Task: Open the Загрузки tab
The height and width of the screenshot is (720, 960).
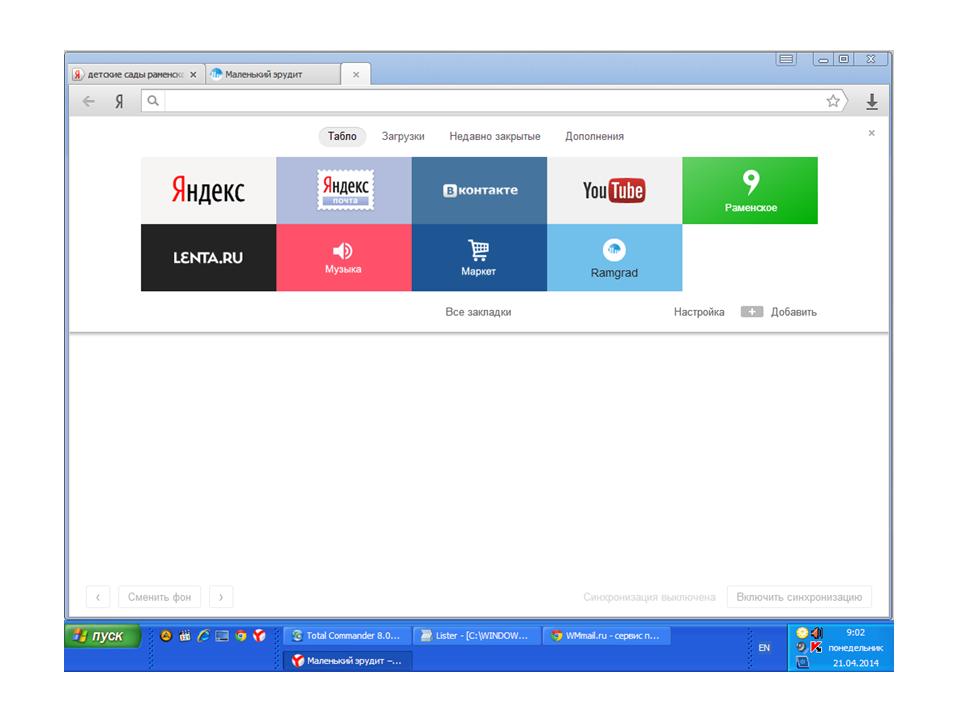Action: coord(403,136)
